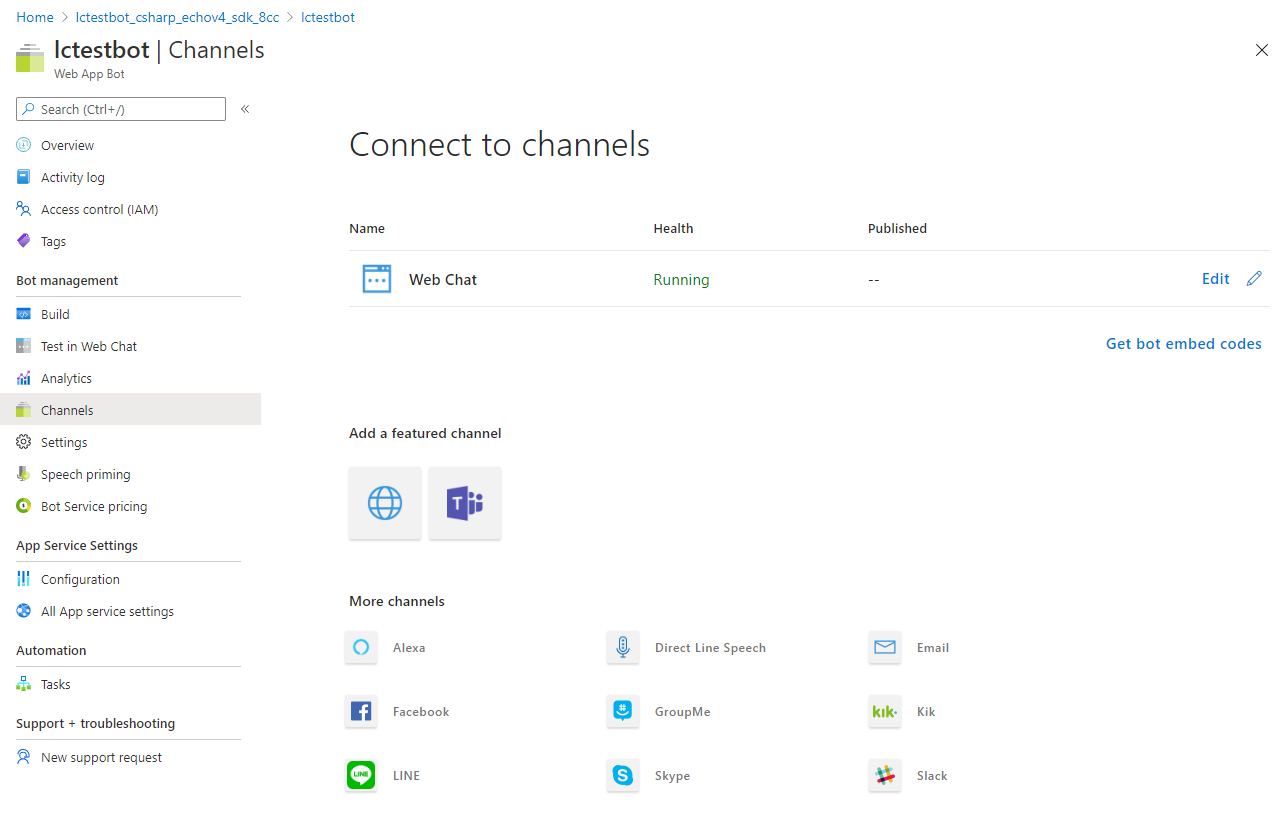Click the Facebook channel icon
Image resolution: width=1287 pixels, height=817 pixels.
tap(361, 711)
